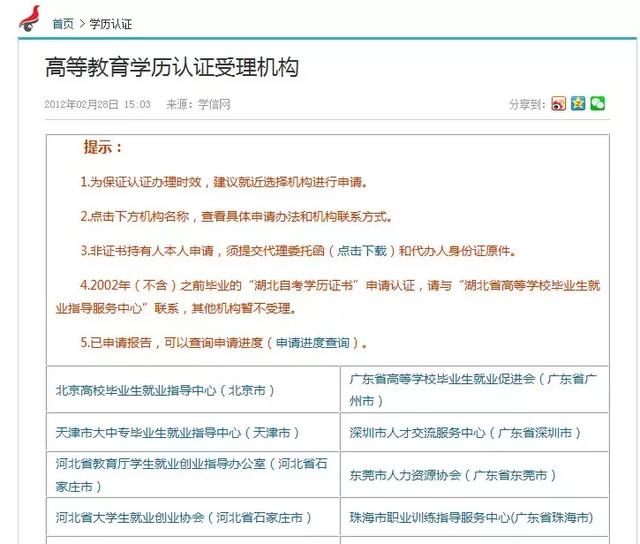
Task: Open 河北省大学生就业创业协会 link
Action: (184, 517)
